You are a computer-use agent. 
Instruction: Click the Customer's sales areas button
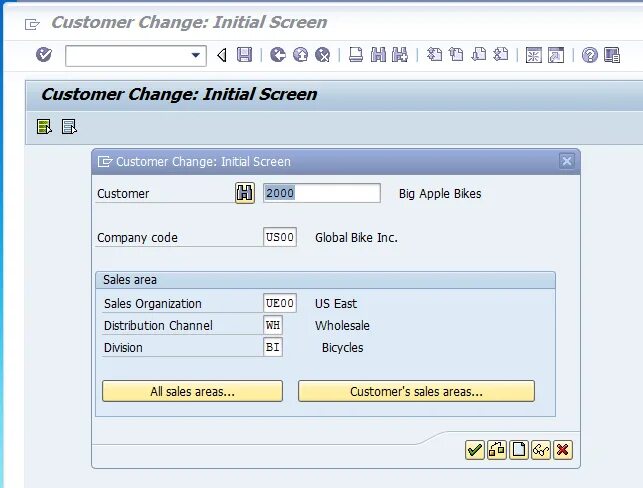[416, 391]
